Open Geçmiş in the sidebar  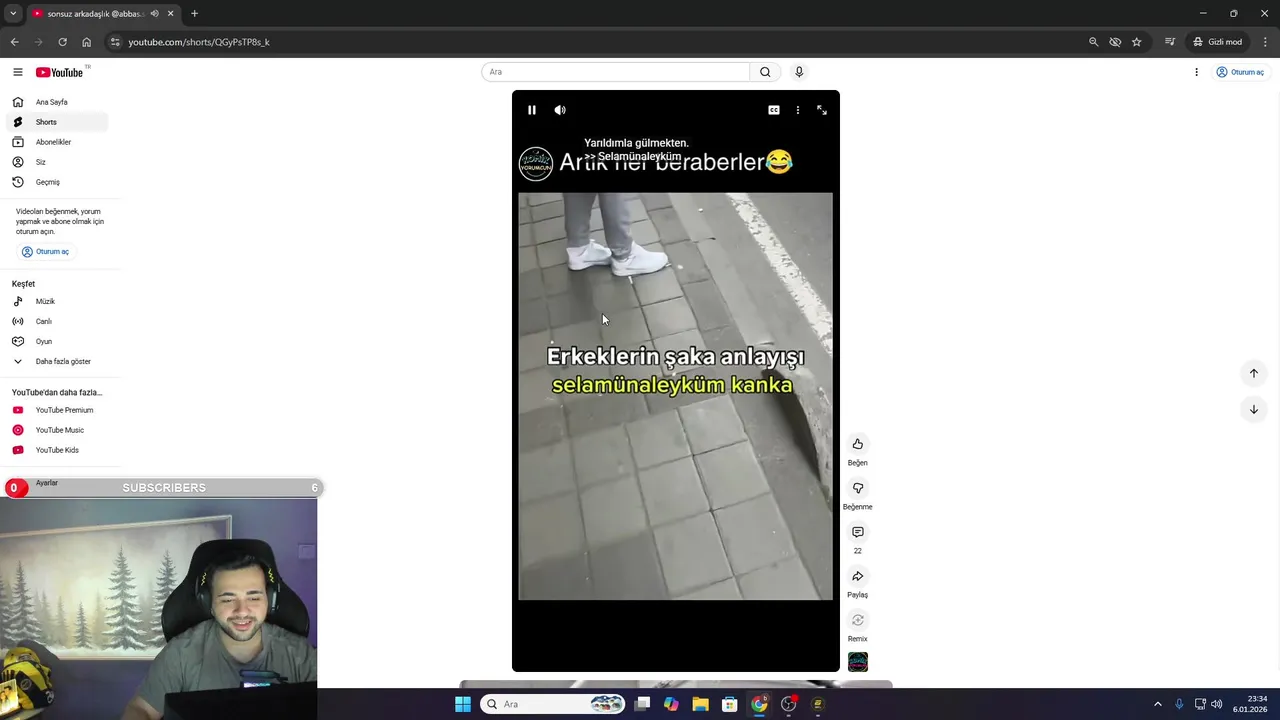(56, 182)
